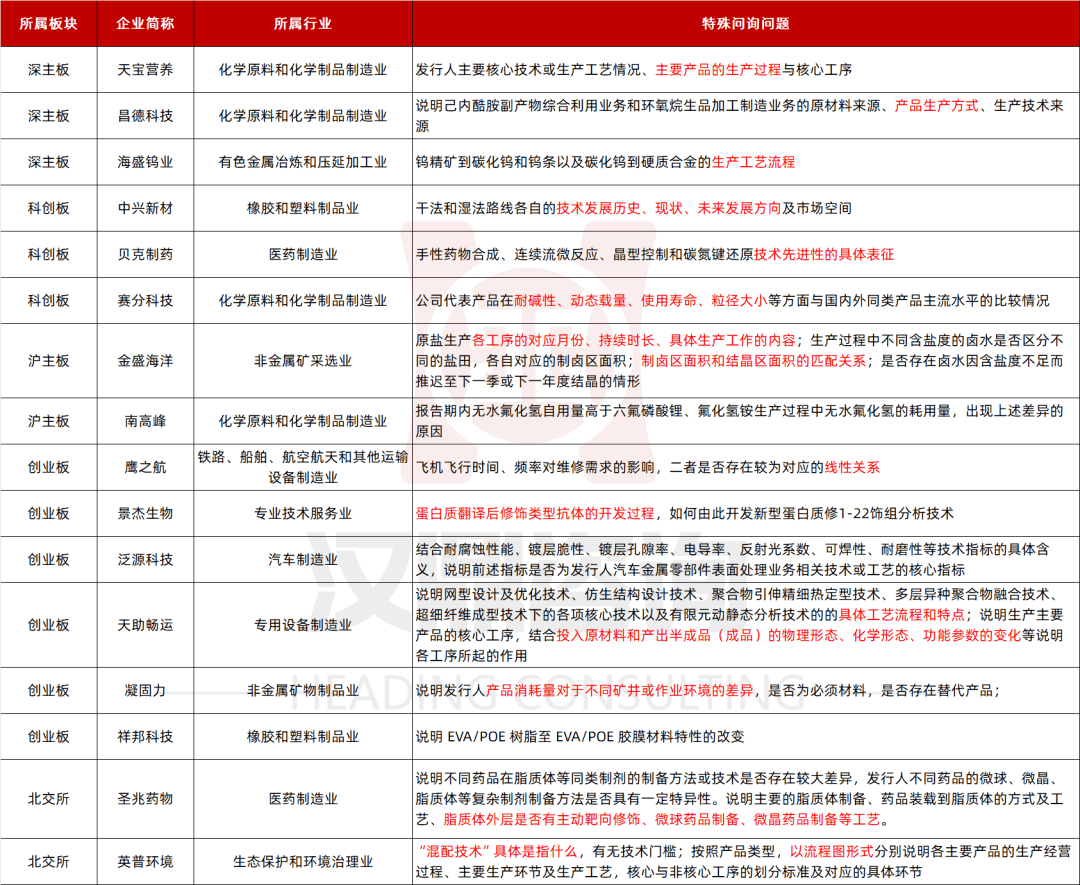Click industry 非金属矿采选业
This screenshot has width=1080, height=885.
point(303,360)
